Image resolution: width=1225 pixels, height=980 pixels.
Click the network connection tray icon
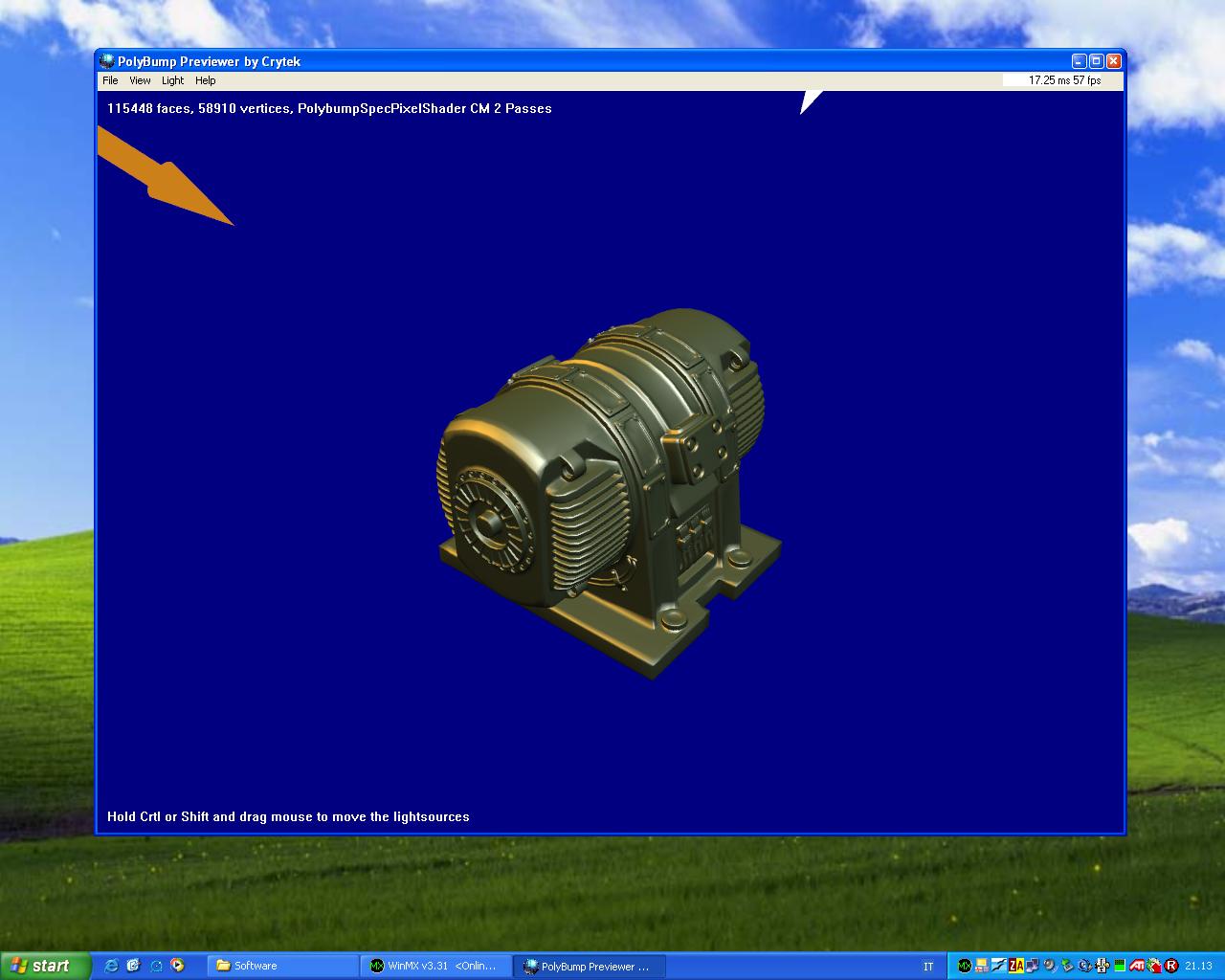(x=1033, y=966)
